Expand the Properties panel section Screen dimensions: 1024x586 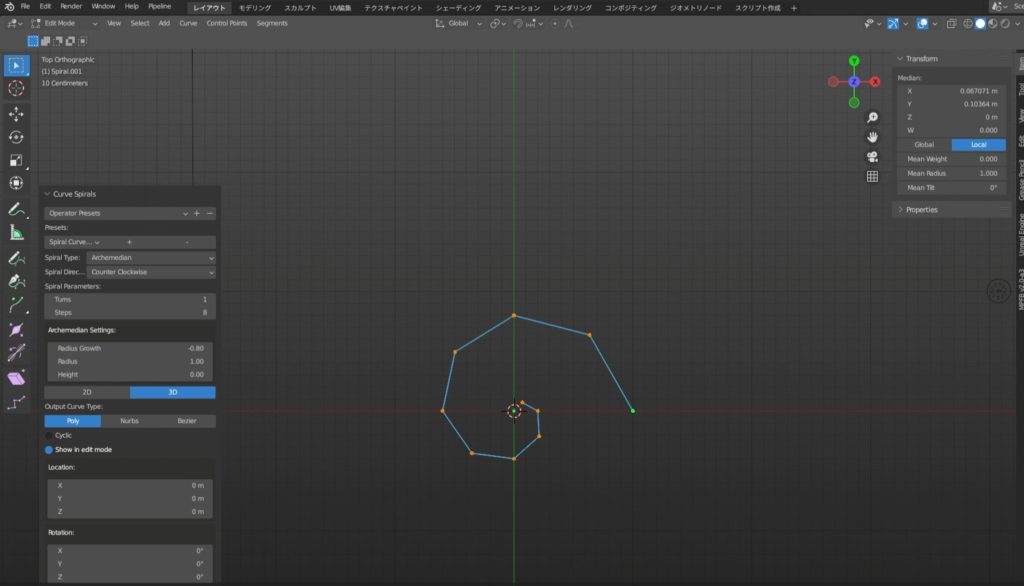(921, 210)
